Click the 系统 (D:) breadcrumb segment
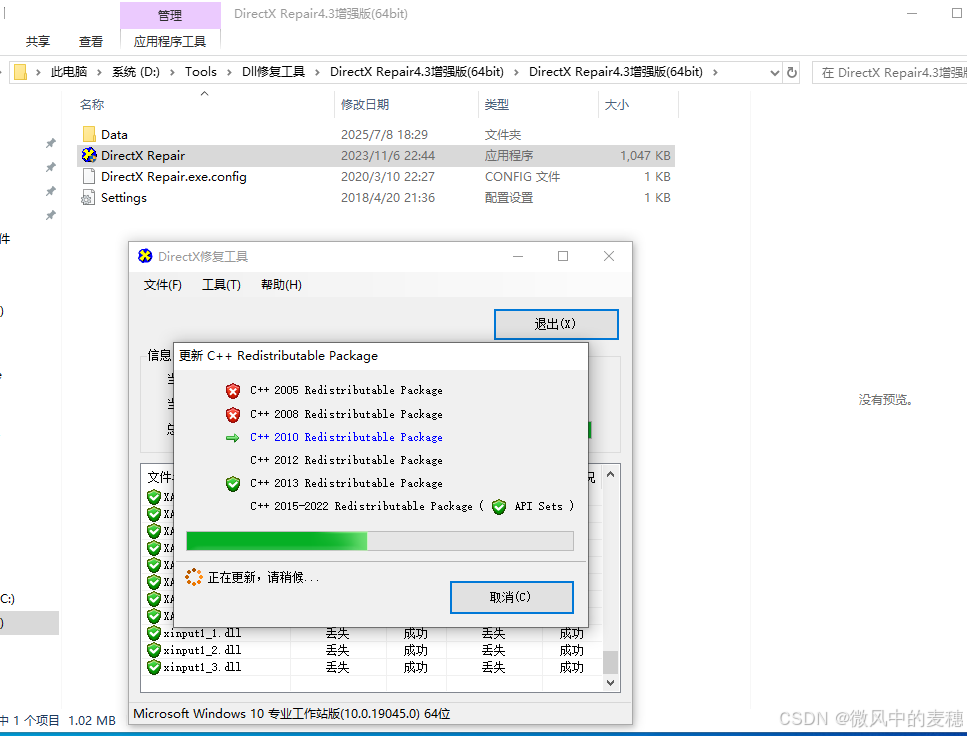The width and height of the screenshot is (967, 736). [x=136, y=72]
